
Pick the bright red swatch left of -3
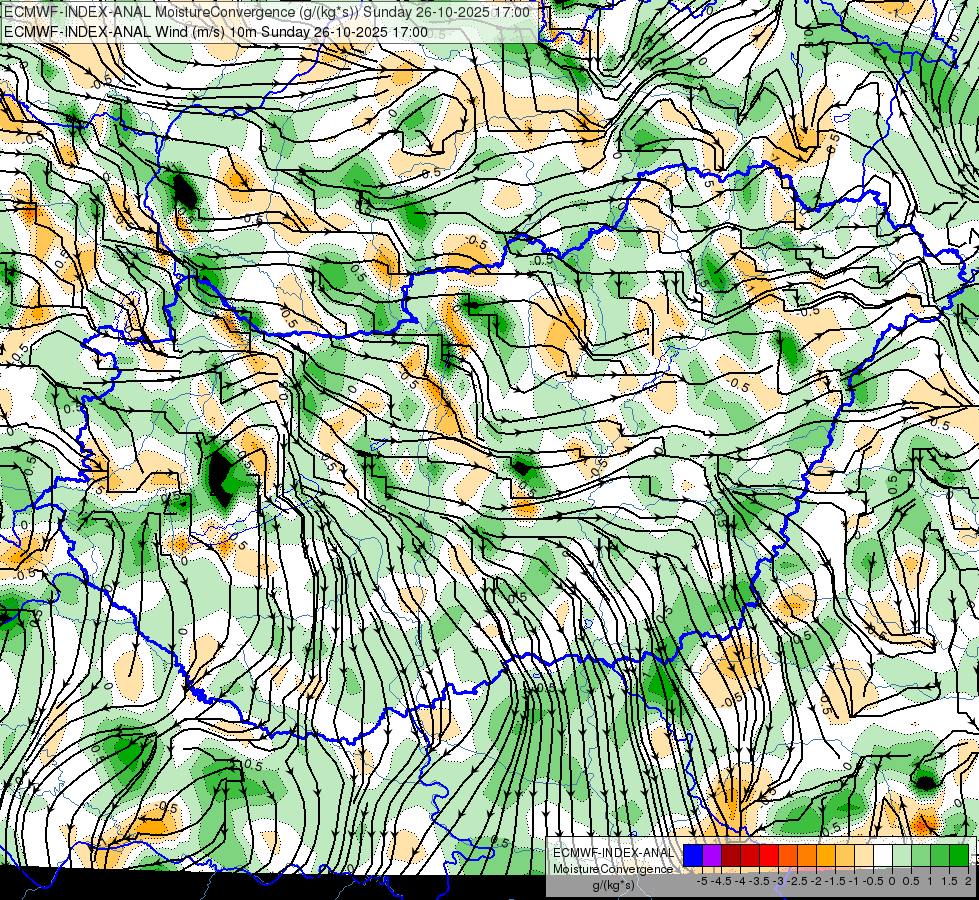[769, 856]
